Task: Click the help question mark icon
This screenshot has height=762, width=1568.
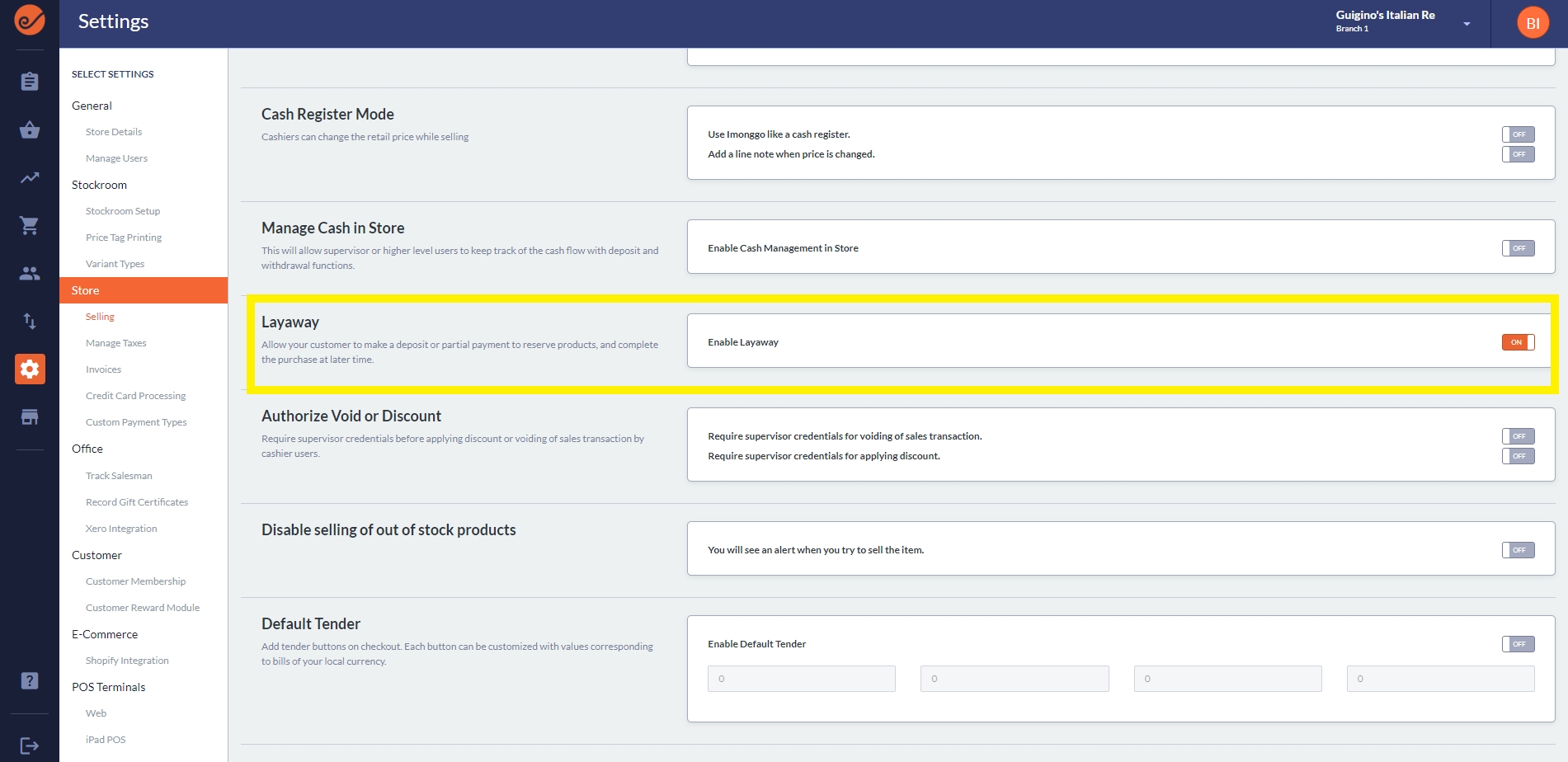Action: [30, 680]
